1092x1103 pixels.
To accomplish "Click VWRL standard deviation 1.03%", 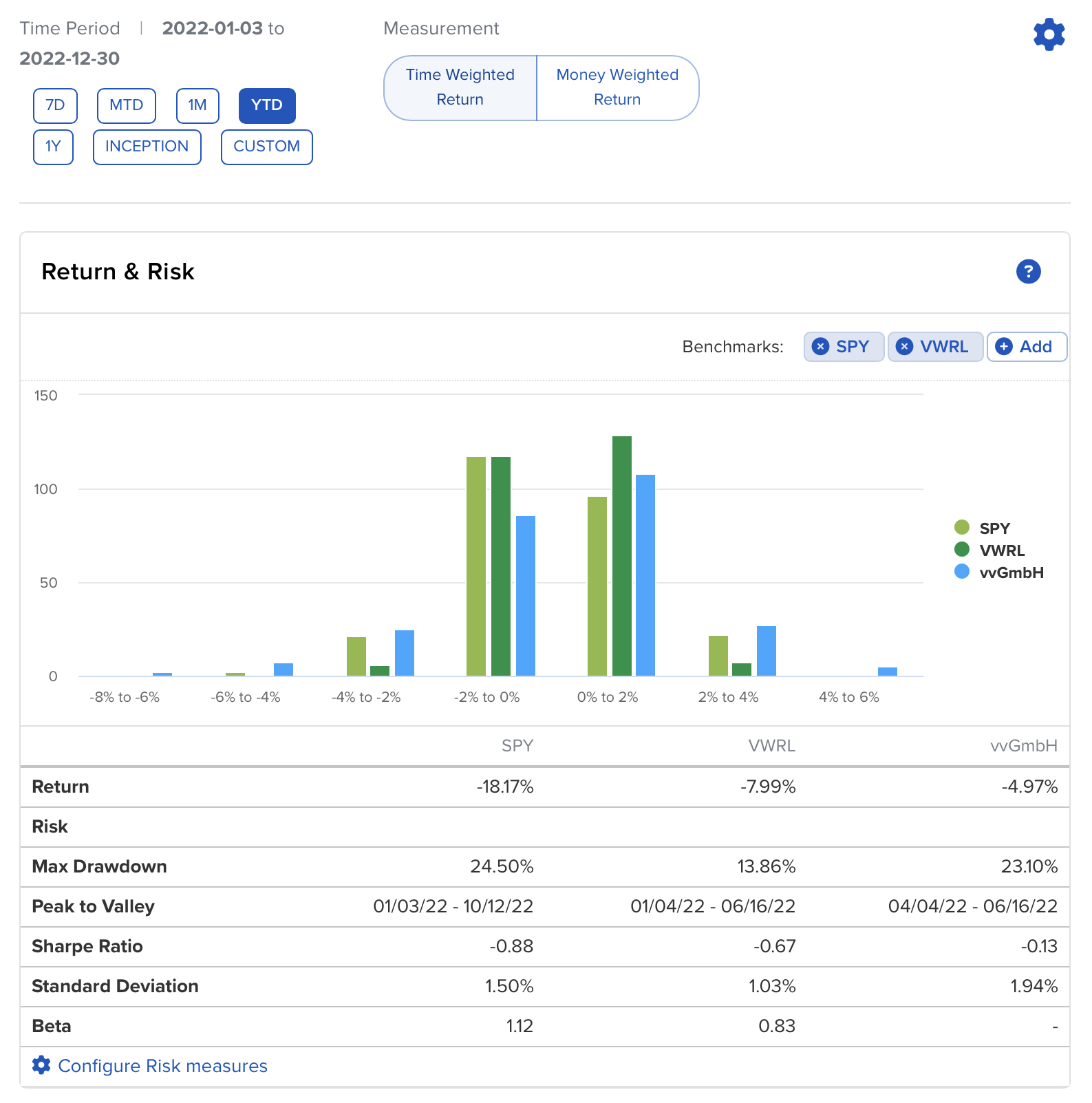I will click(772, 986).
